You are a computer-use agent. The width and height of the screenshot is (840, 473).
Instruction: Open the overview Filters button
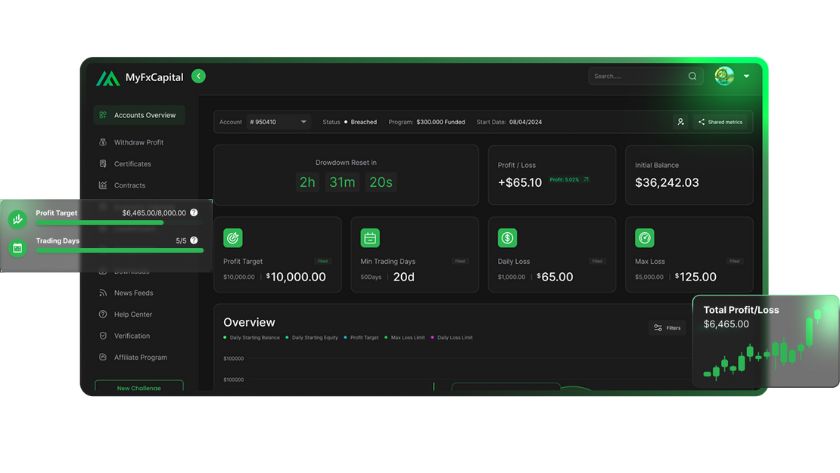tap(668, 328)
